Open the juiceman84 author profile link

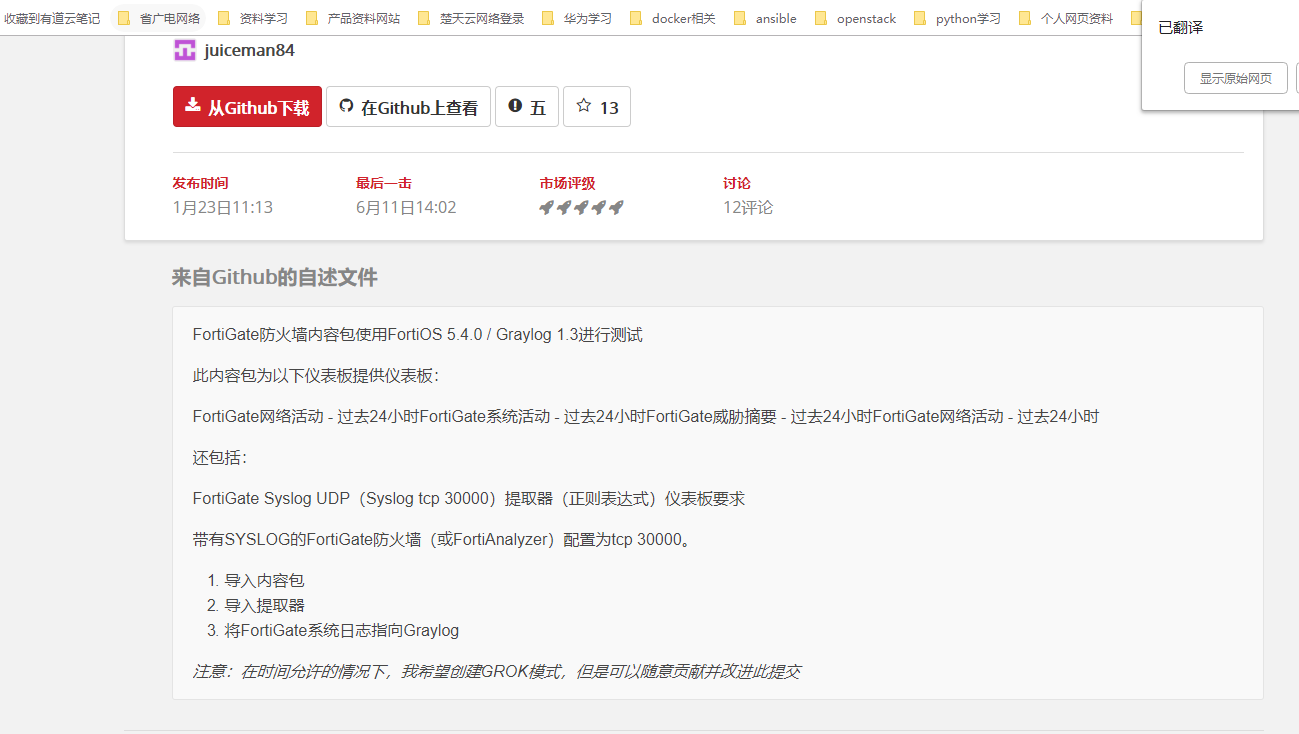pos(250,51)
